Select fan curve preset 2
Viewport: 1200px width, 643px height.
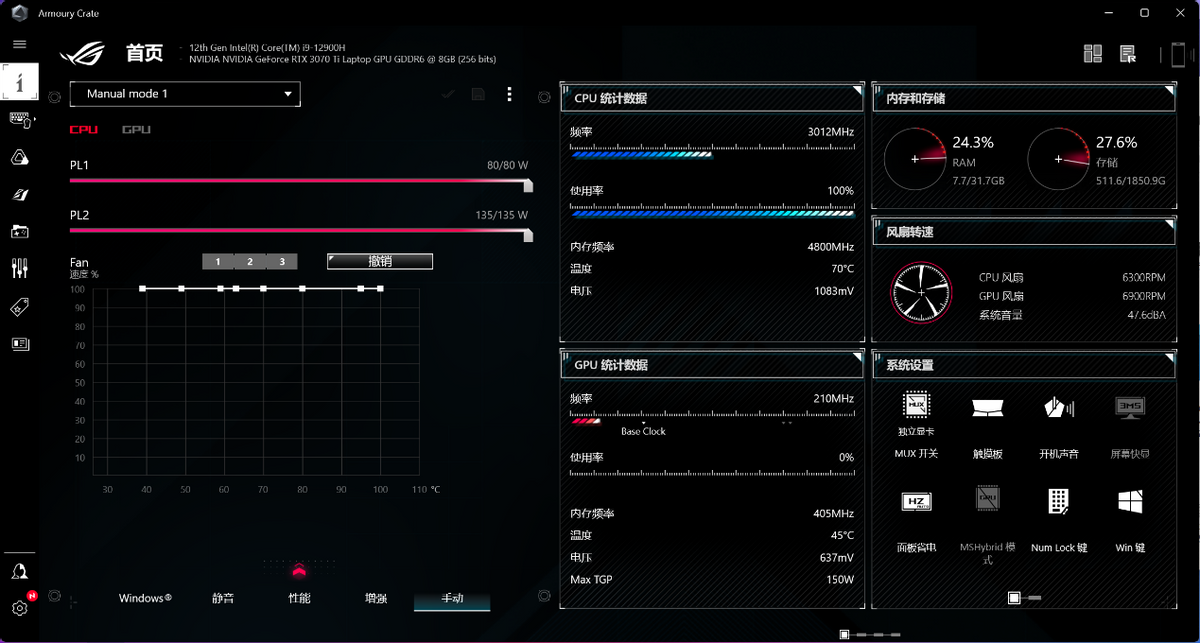click(x=250, y=262)
